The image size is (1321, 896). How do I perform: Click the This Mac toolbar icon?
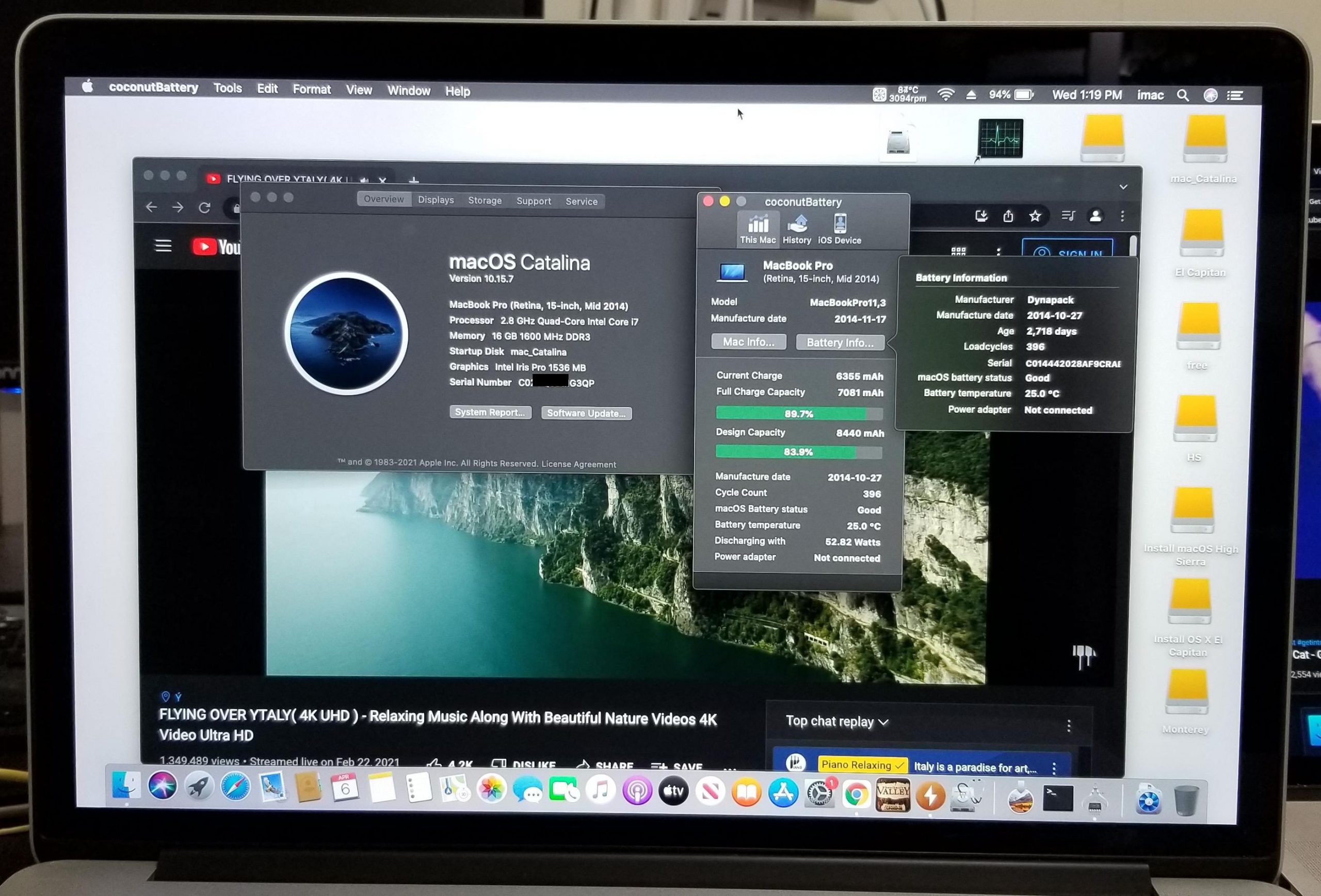tap(758, 229)
